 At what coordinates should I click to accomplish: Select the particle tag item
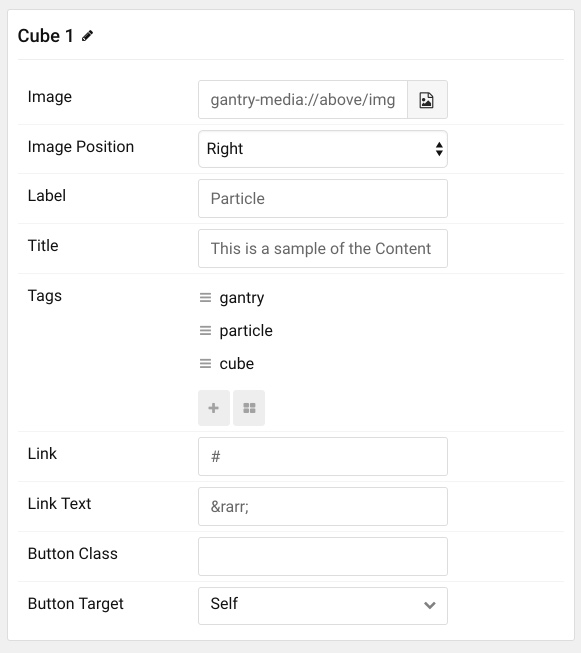click(246, 331)
